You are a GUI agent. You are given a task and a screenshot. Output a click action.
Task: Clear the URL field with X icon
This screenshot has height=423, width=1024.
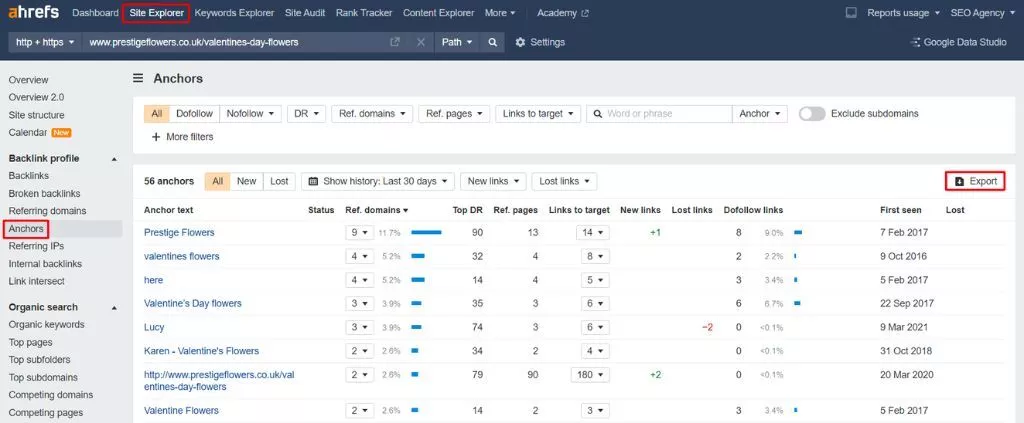pos(421,42)
